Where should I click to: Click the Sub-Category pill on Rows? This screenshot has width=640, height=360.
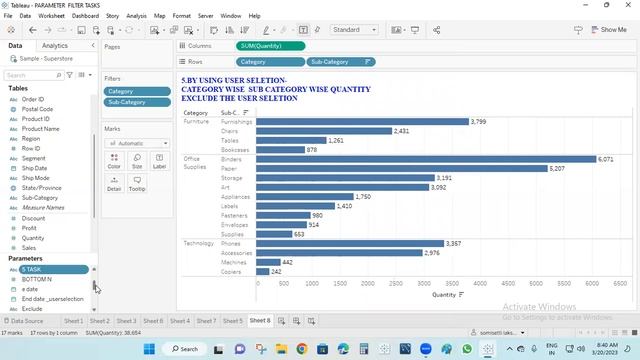point(341,62)
